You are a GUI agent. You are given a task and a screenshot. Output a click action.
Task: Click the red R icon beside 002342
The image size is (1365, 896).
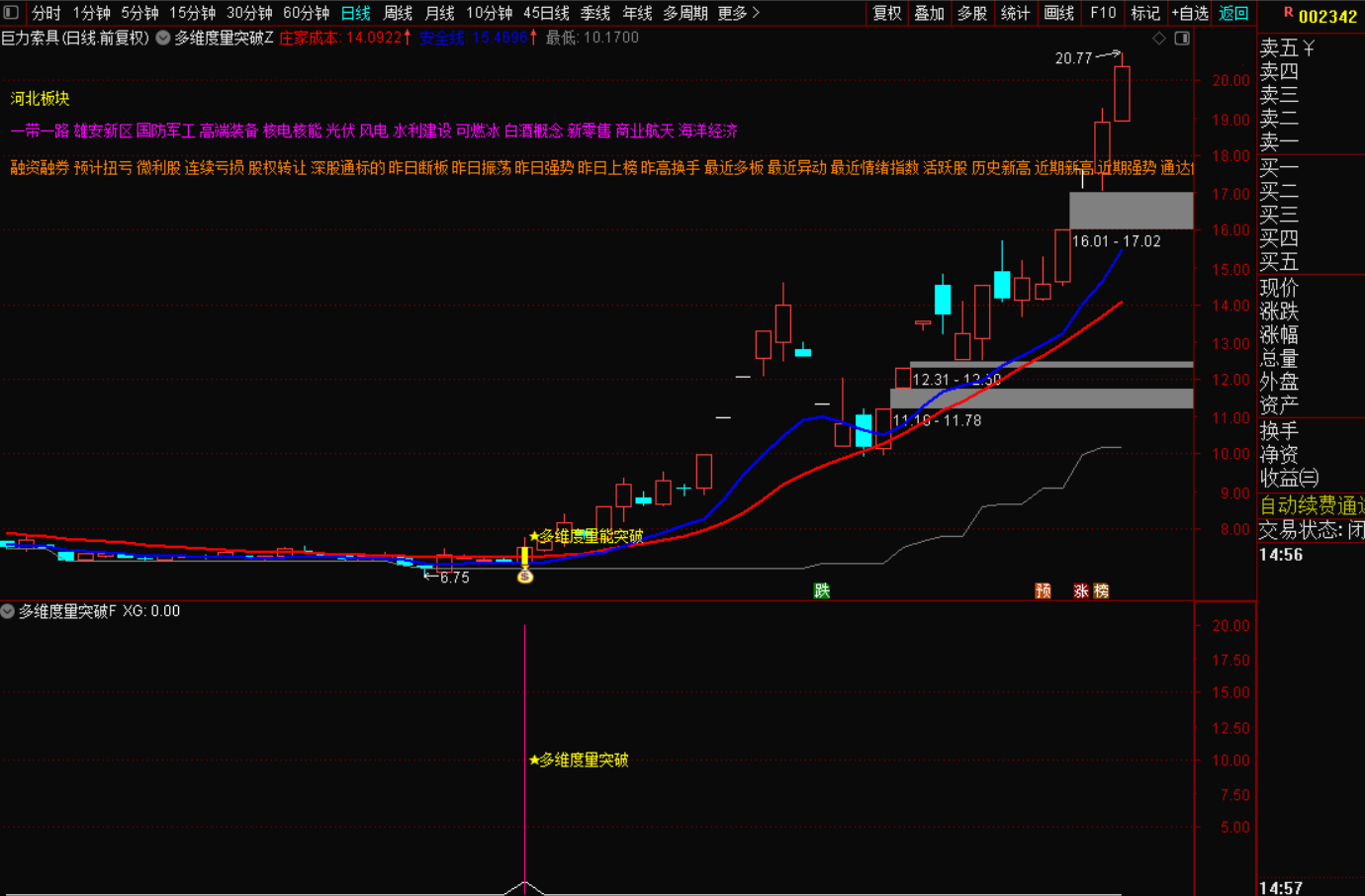[1288, 13]
